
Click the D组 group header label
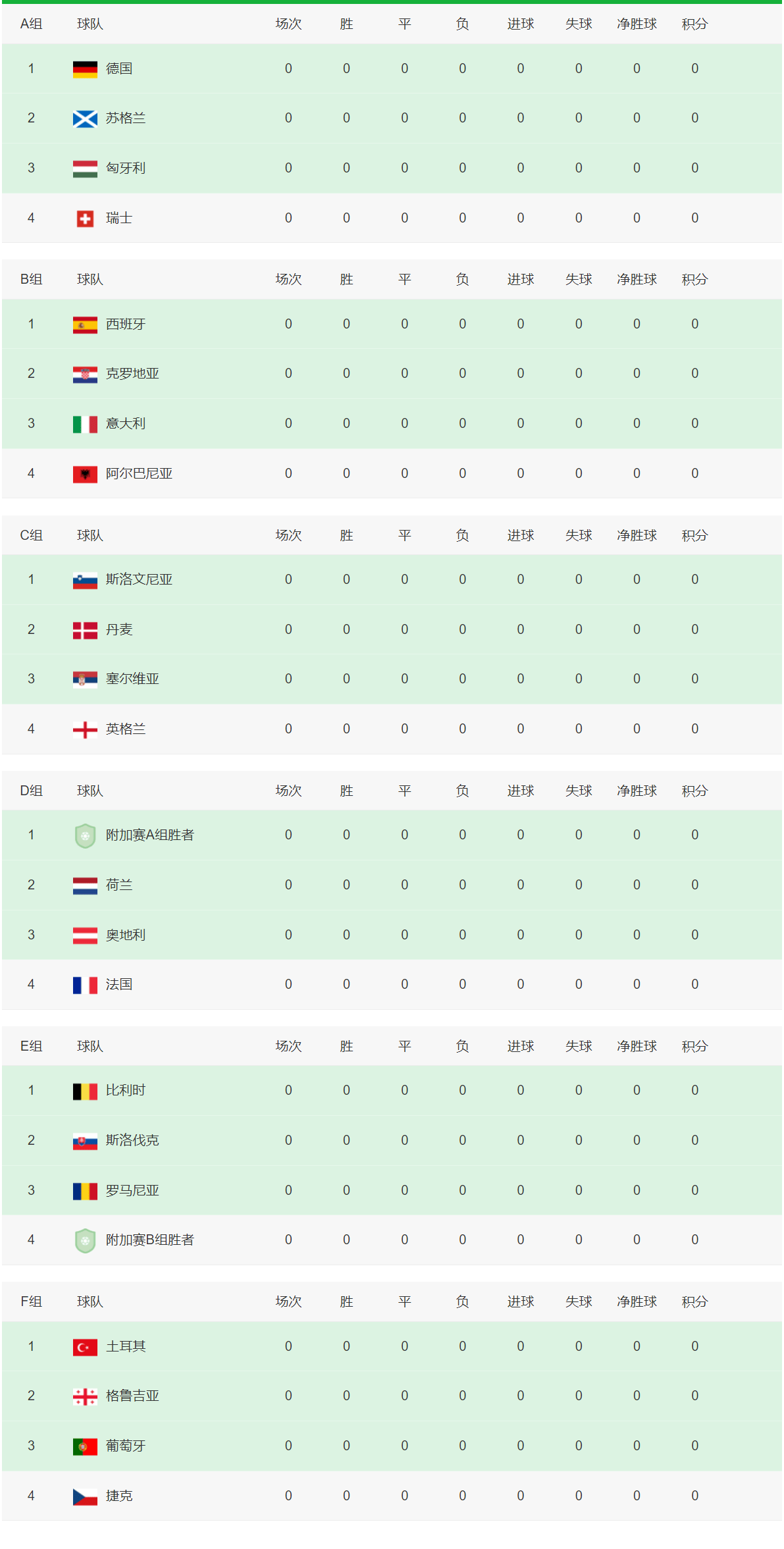(31, 791)
